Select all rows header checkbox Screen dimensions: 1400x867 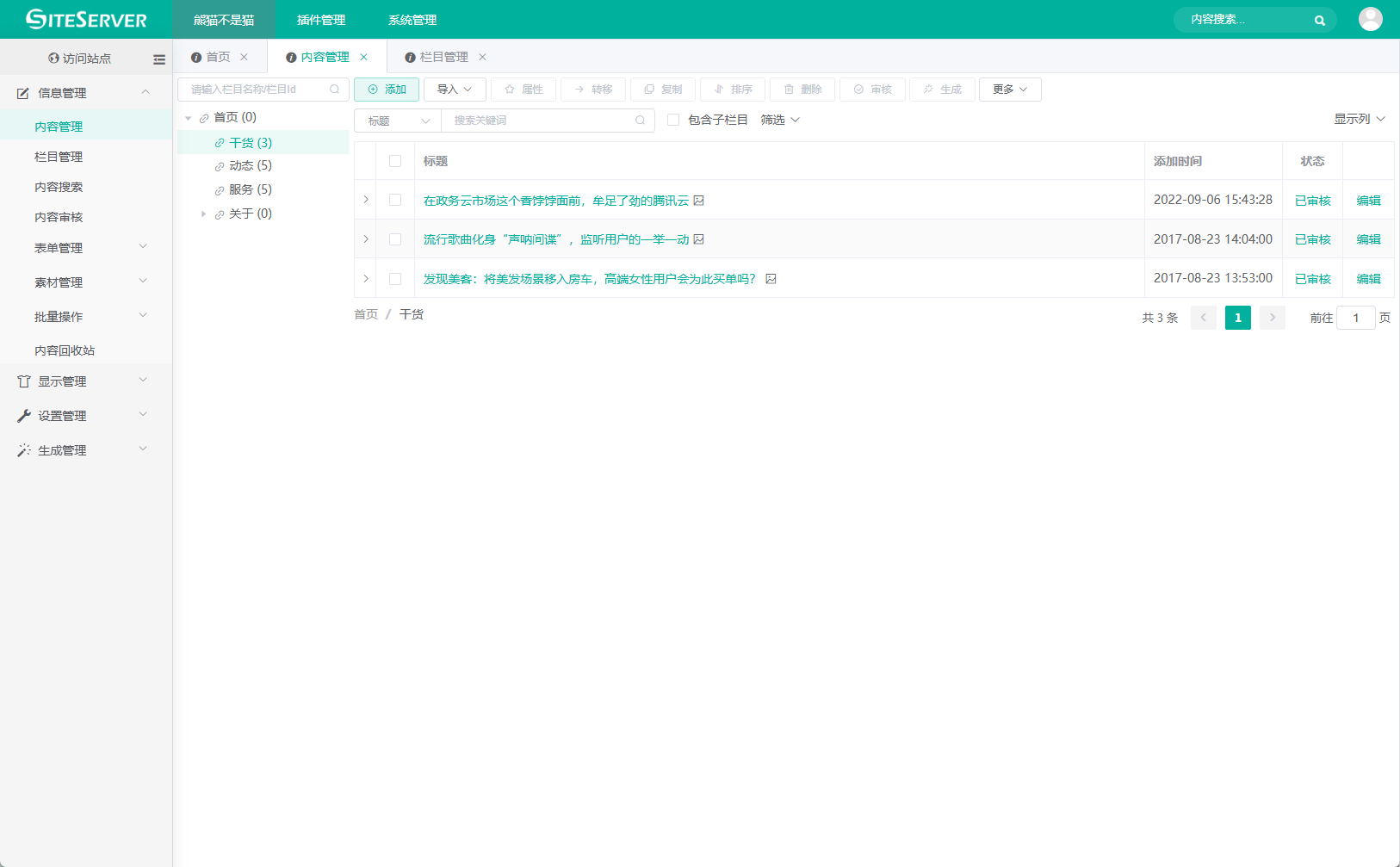395,161
